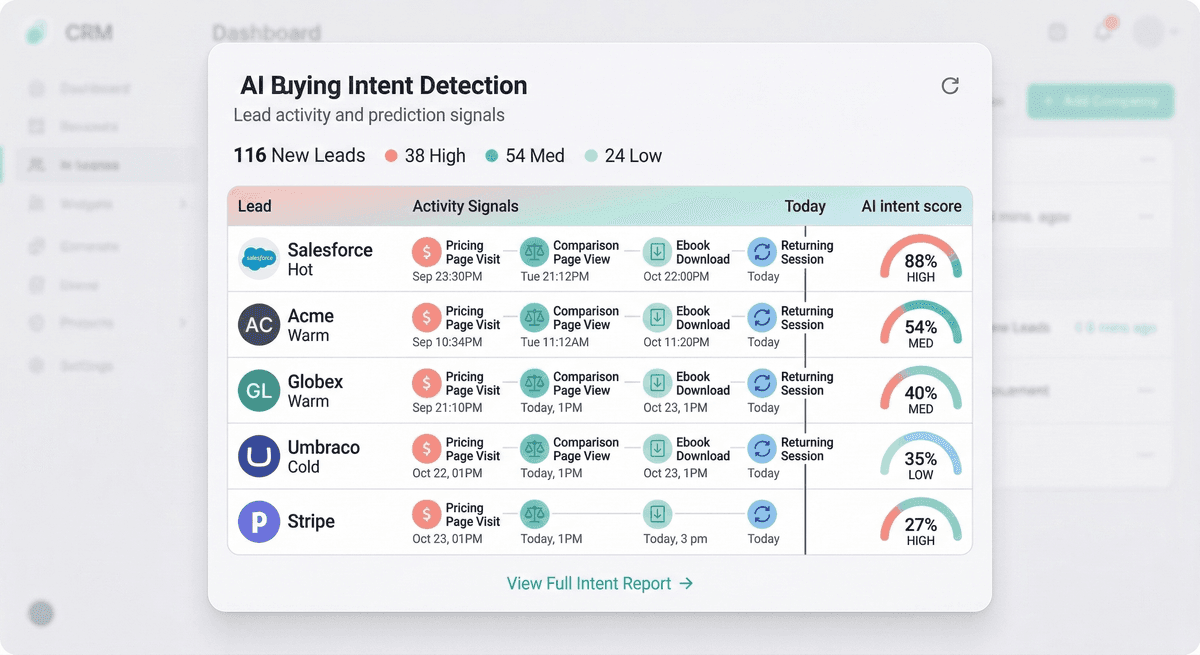The height and width of the screenshot is (655, 1200).
Task: Click the Comparison Page View scales icon on Acme row
Action: click(x=534, y=317)
